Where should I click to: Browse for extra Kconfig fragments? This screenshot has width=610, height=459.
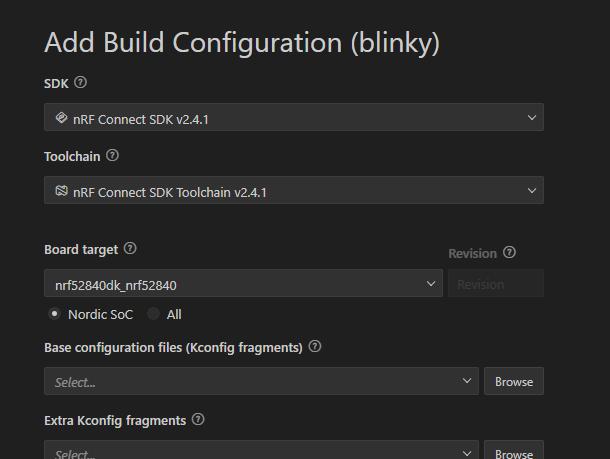(514, 450)
